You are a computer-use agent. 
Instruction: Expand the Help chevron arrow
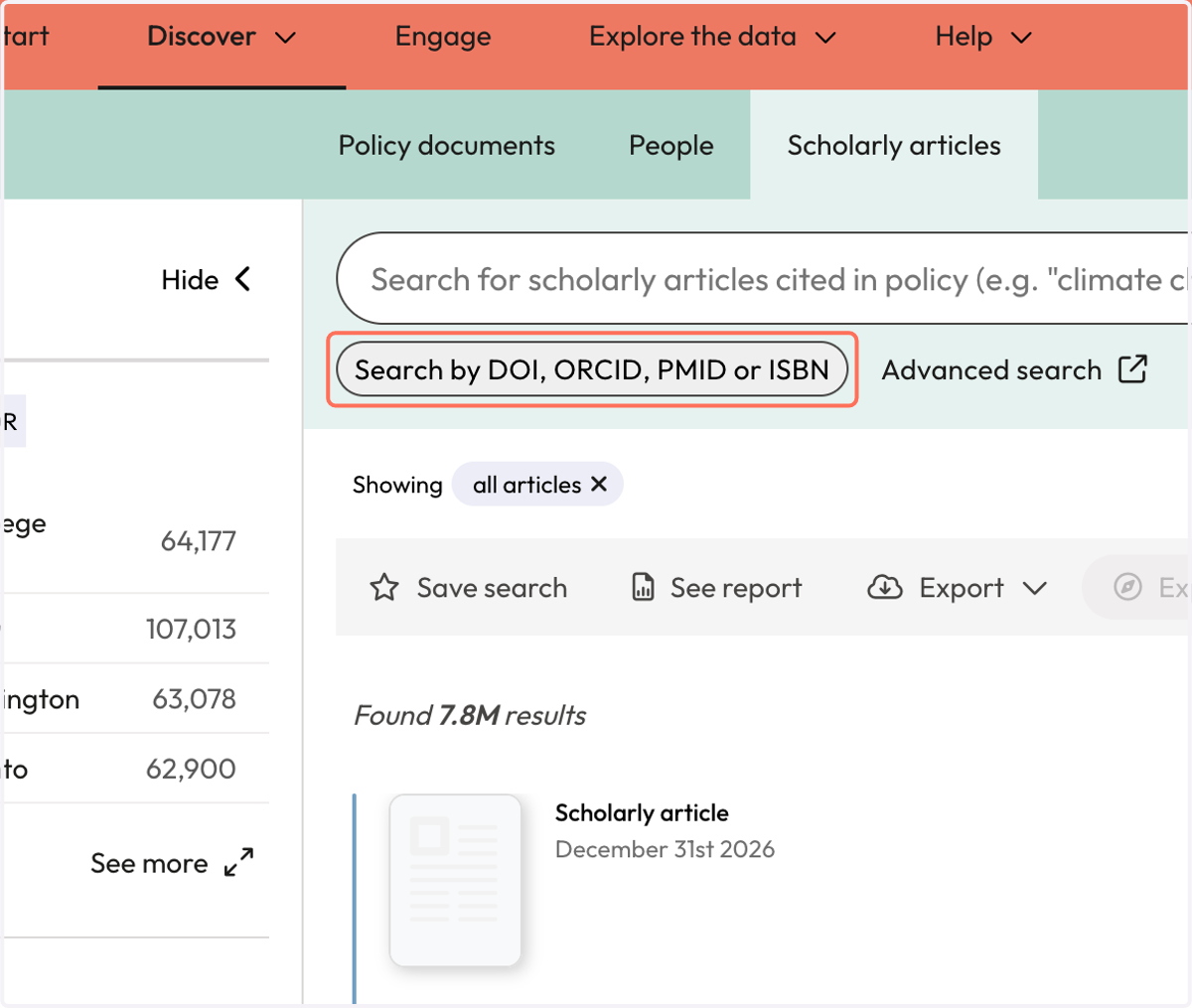tap(1021, 39)
